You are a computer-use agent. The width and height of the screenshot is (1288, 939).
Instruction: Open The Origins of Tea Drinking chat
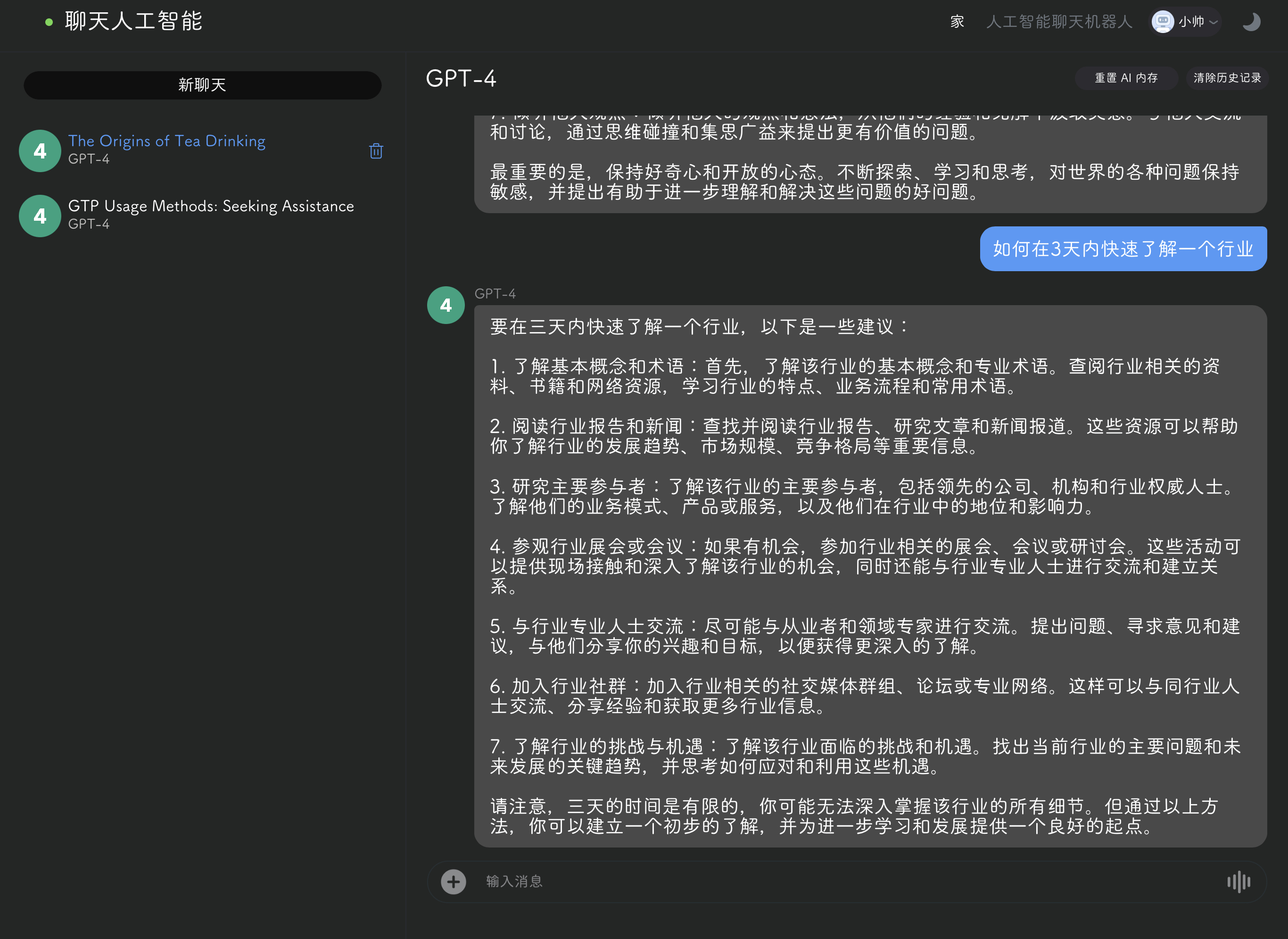(x=166, y=141)
